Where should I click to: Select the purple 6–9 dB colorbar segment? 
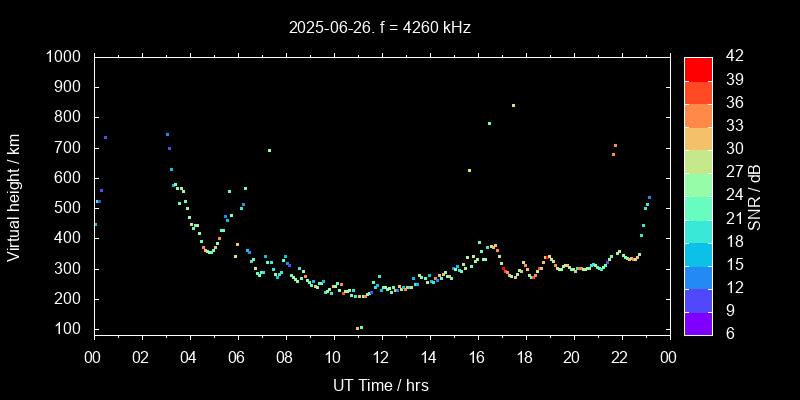pos(698,323)
